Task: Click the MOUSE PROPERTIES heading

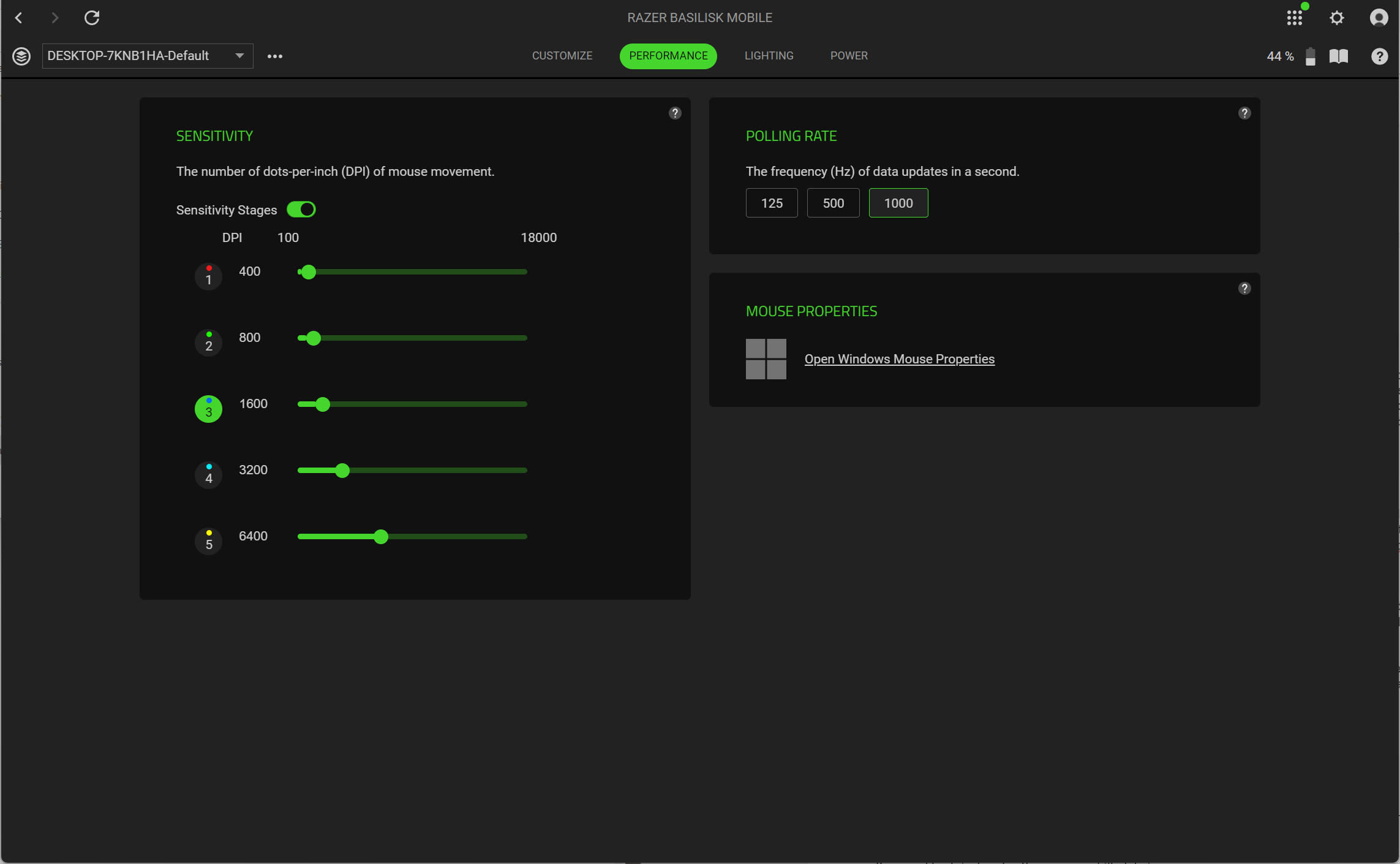Action: 811,311
